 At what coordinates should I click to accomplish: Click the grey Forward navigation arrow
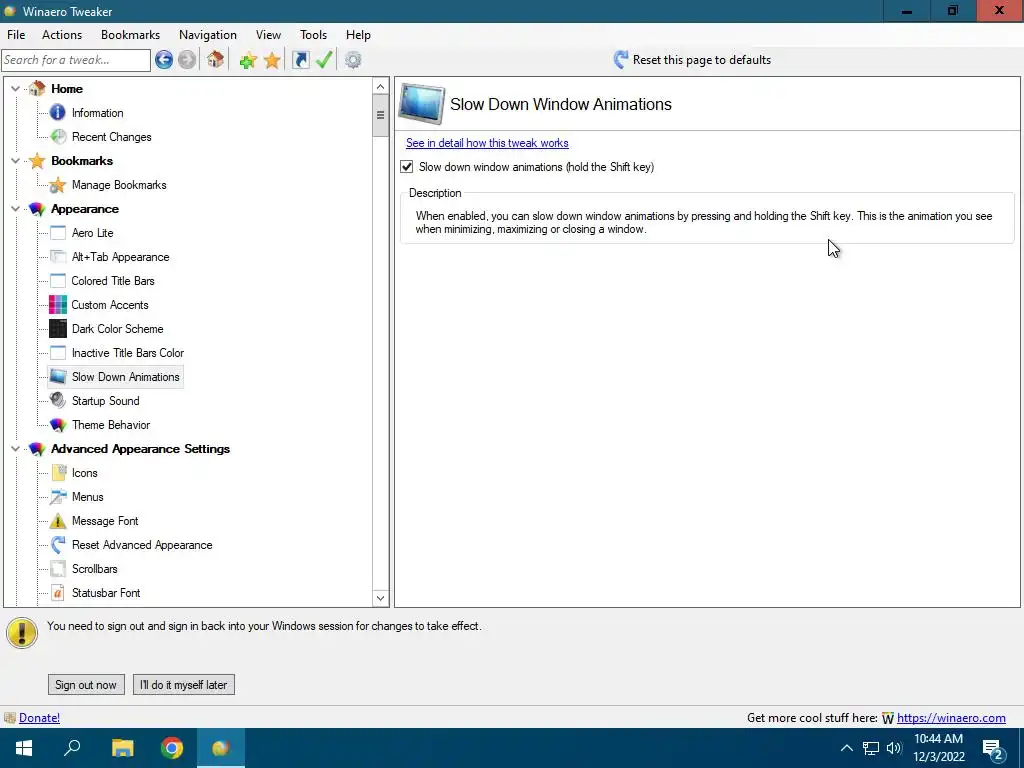click(x=187, y=60)
